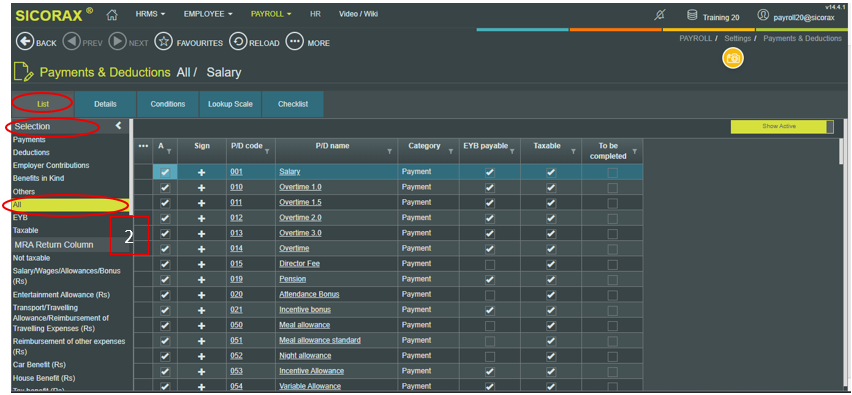Select the All filter
This screenshot has height=395, width=852.
[x=70, y=205]
